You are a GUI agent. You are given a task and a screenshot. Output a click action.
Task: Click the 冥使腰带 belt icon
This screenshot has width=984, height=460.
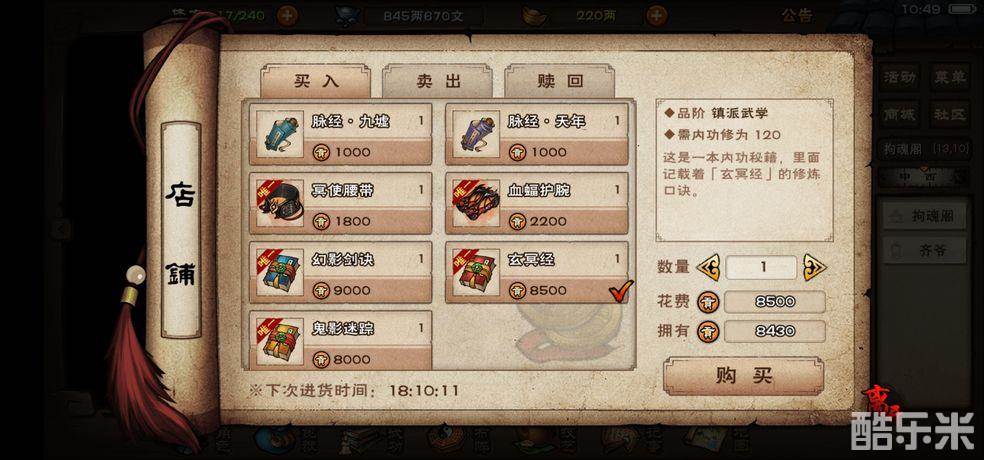280,203
